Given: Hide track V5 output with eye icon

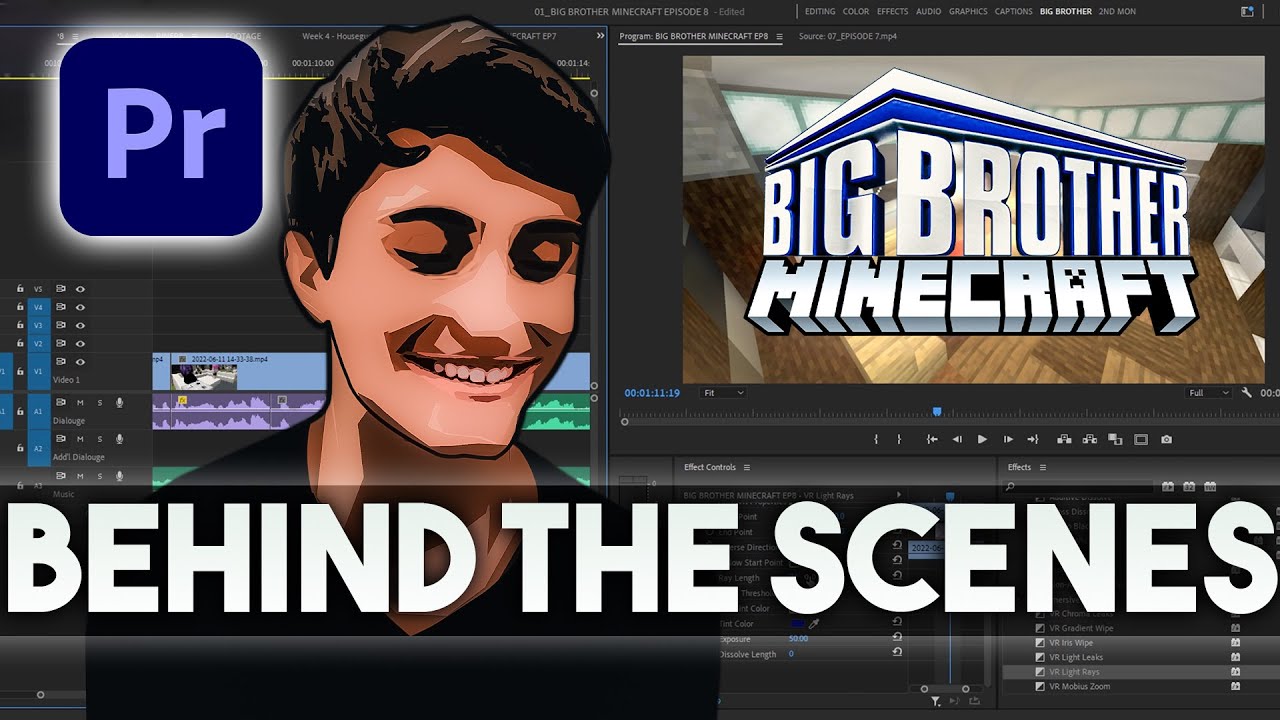Looking at the screenshot, I should coord(80,289).
